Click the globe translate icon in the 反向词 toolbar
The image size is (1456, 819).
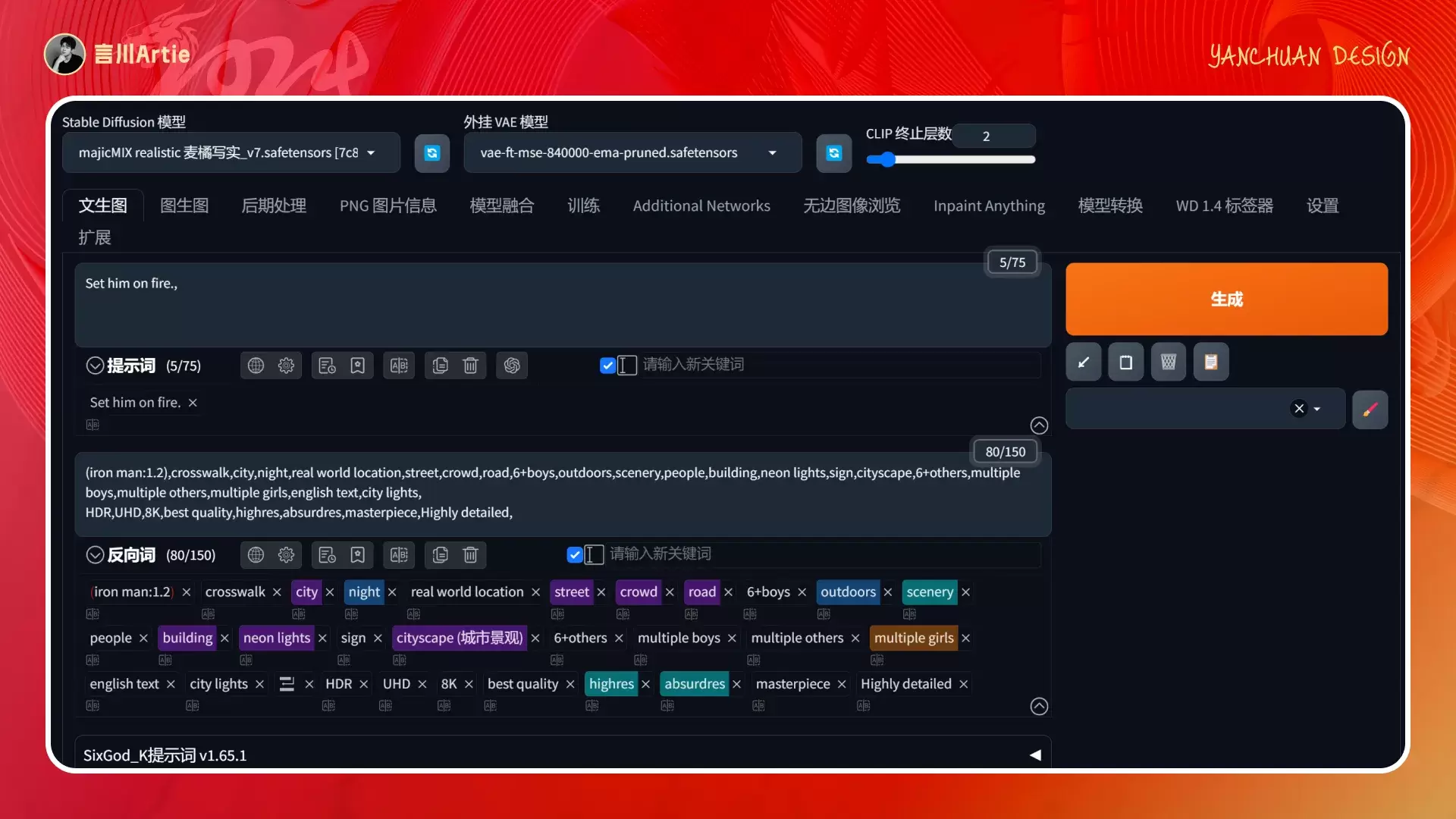pyautogui.click(x=256, y=555)
